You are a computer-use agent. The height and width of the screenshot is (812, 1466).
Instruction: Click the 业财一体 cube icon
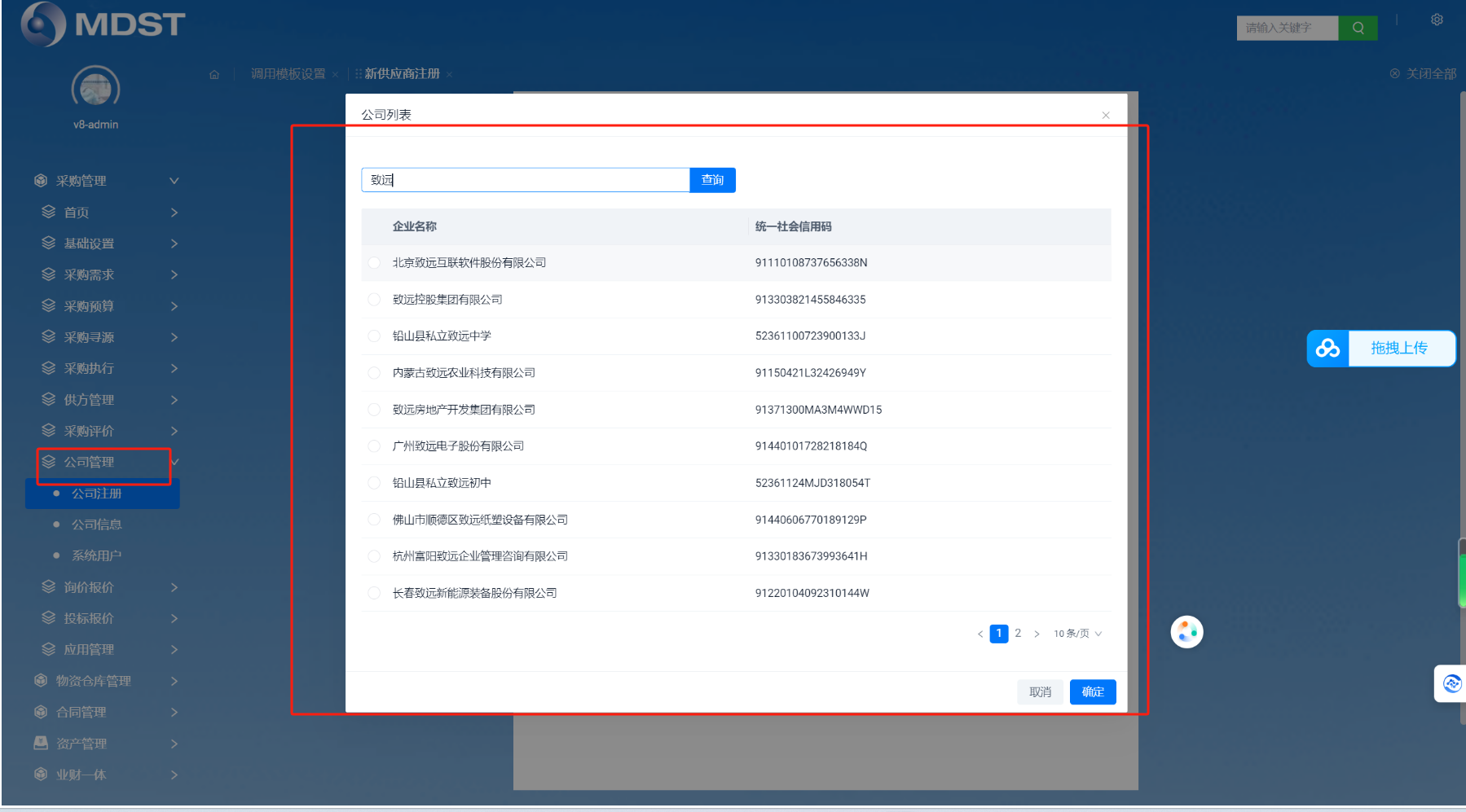41,774
